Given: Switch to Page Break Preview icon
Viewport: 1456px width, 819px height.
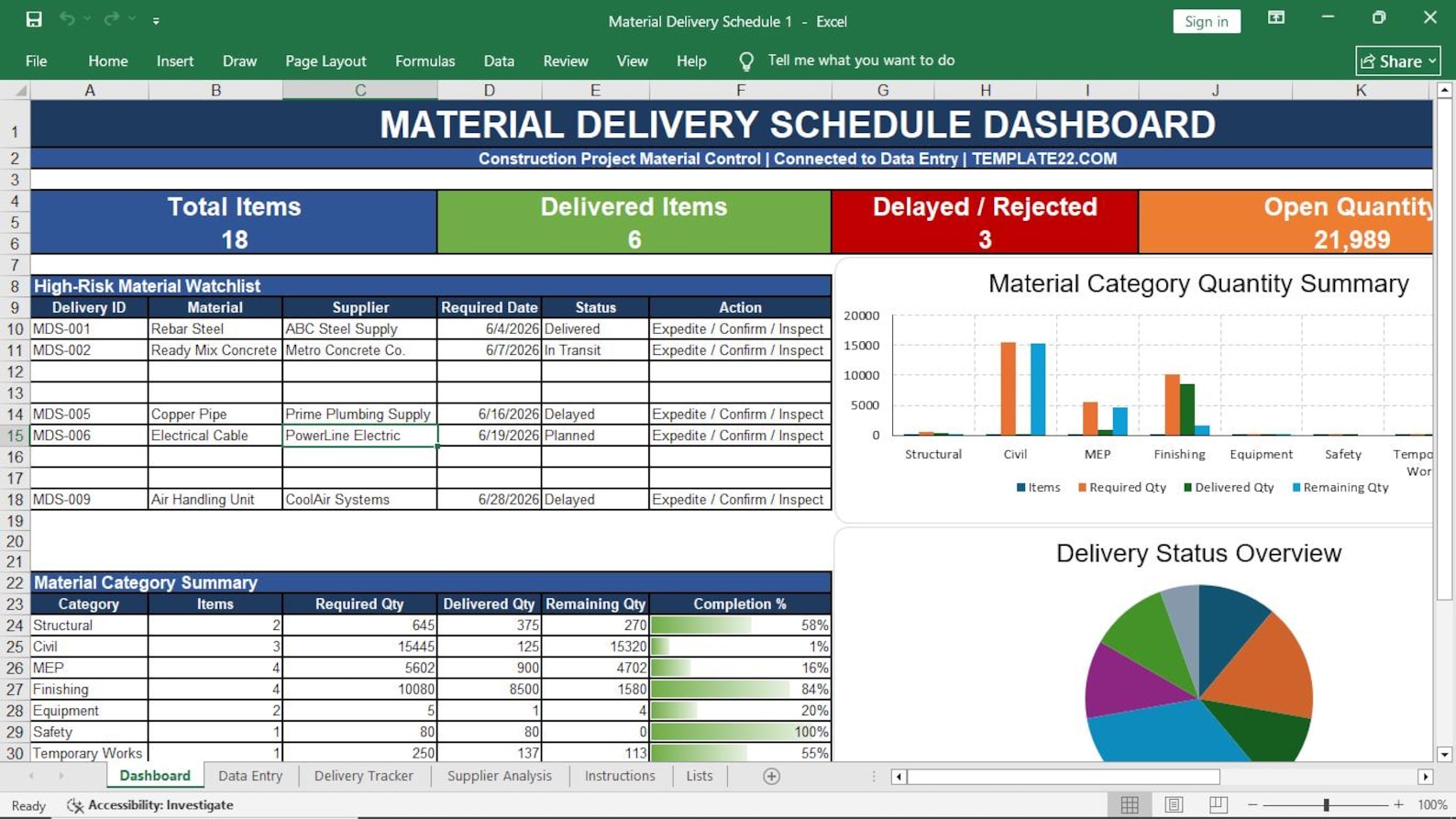Looking at the screenshot, I should (1218, 804).
